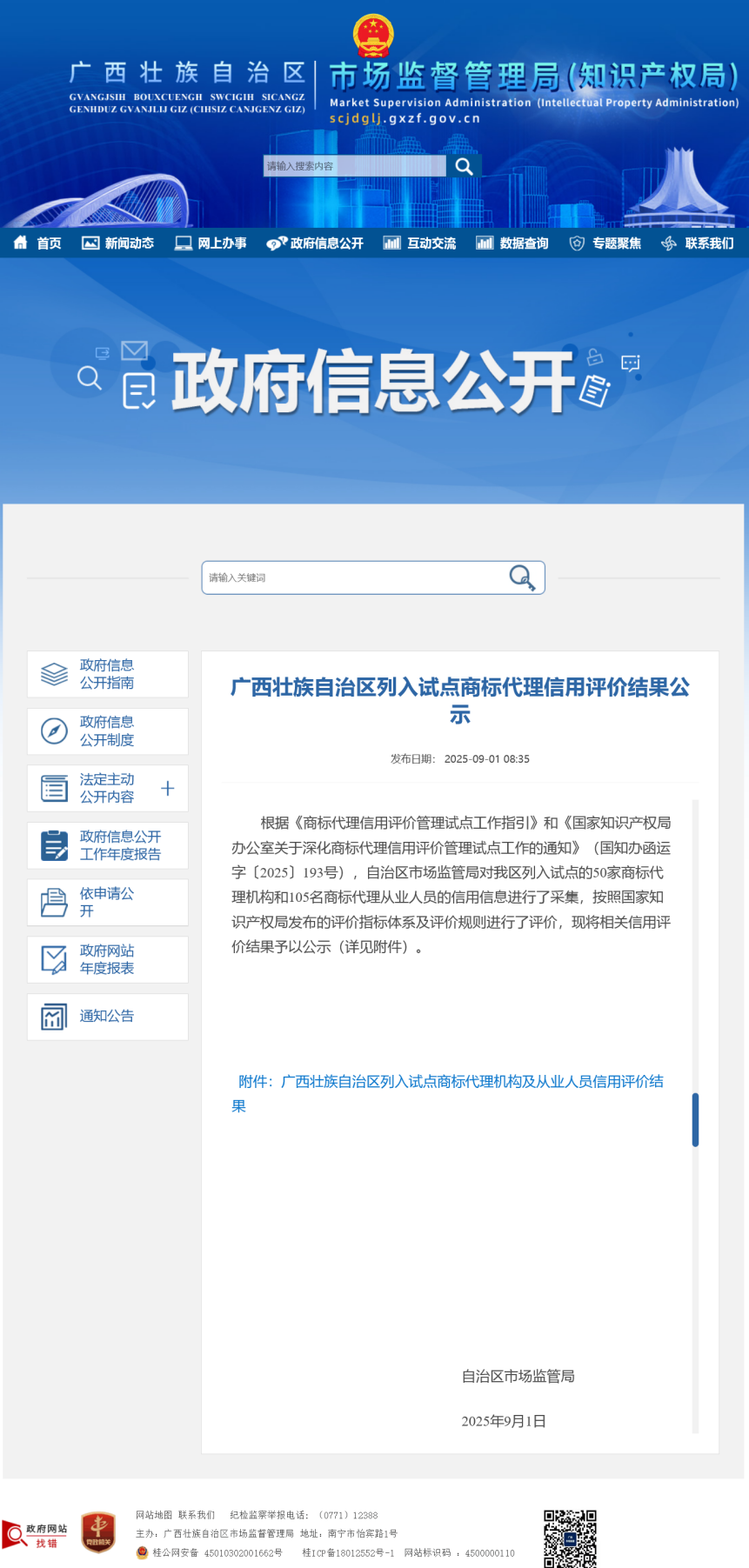Screen dimensions: 749x1568
Task: Go to 首页 in navigation bar
Action: (x=38, y=244)
